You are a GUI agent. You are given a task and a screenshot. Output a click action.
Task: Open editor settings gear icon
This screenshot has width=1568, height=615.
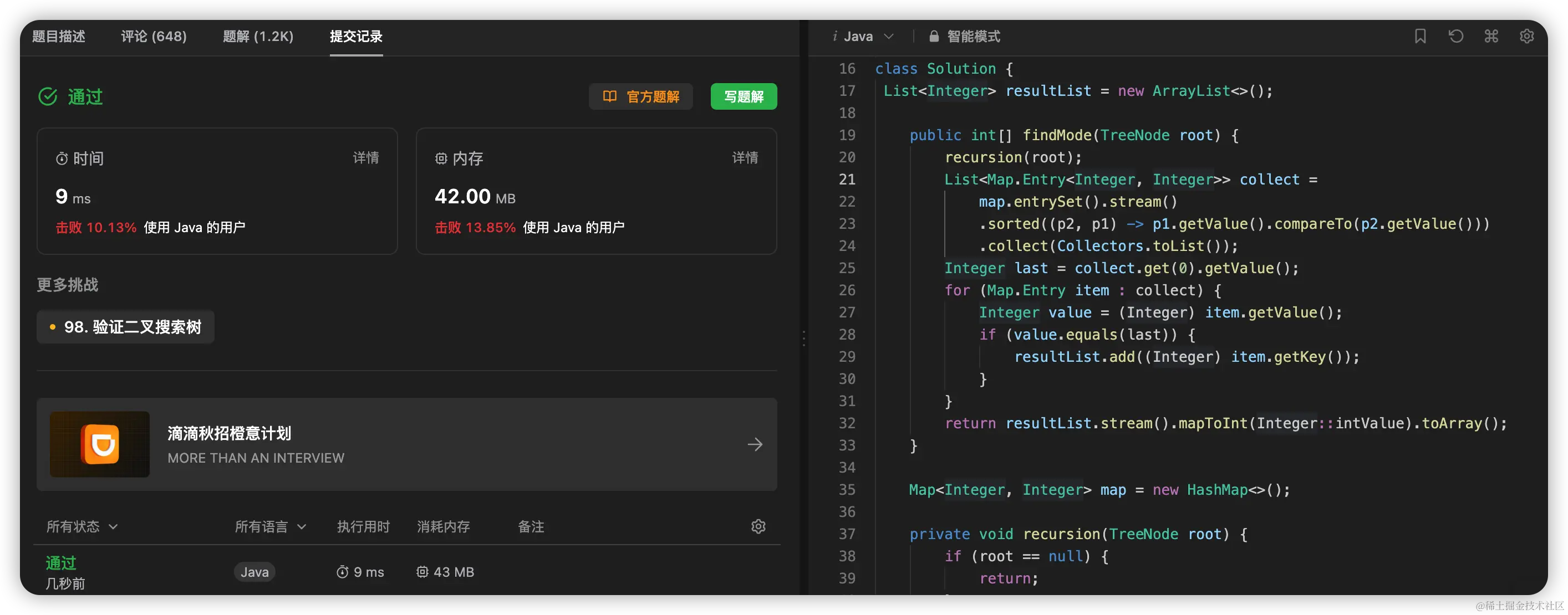tap(1526, 37)
